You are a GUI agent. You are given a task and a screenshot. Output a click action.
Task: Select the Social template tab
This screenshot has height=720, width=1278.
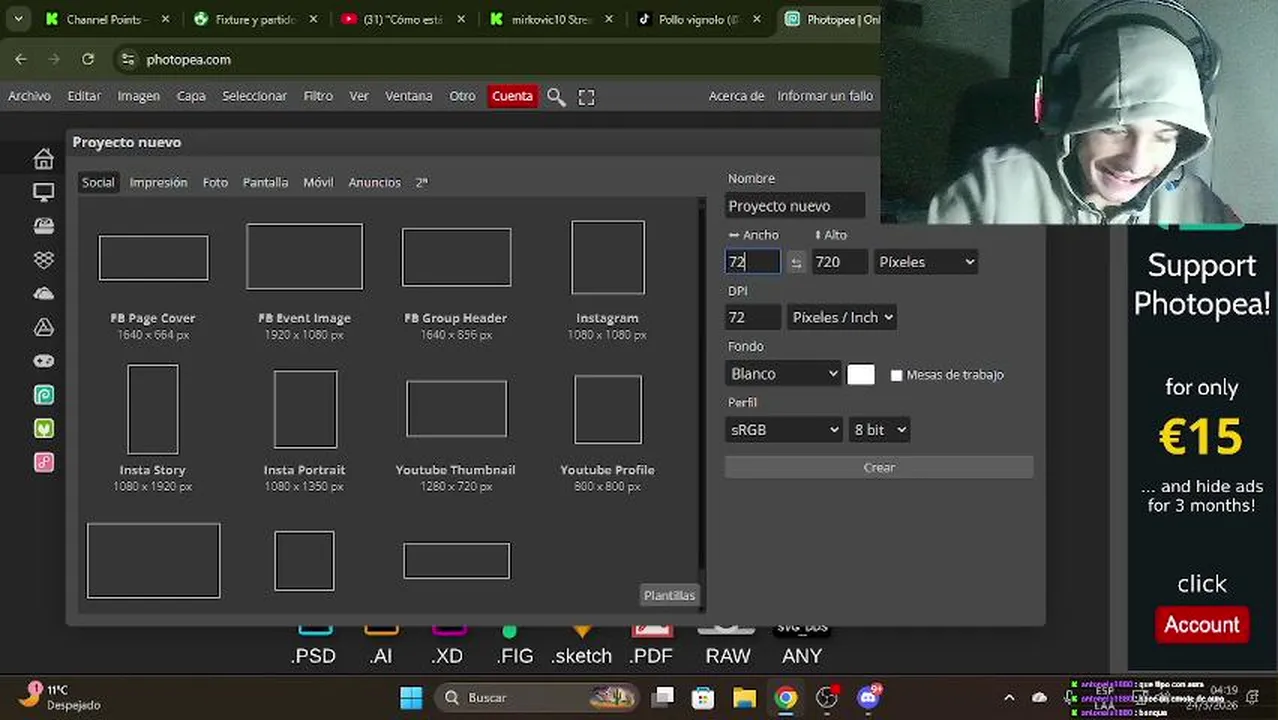[98, 182]
